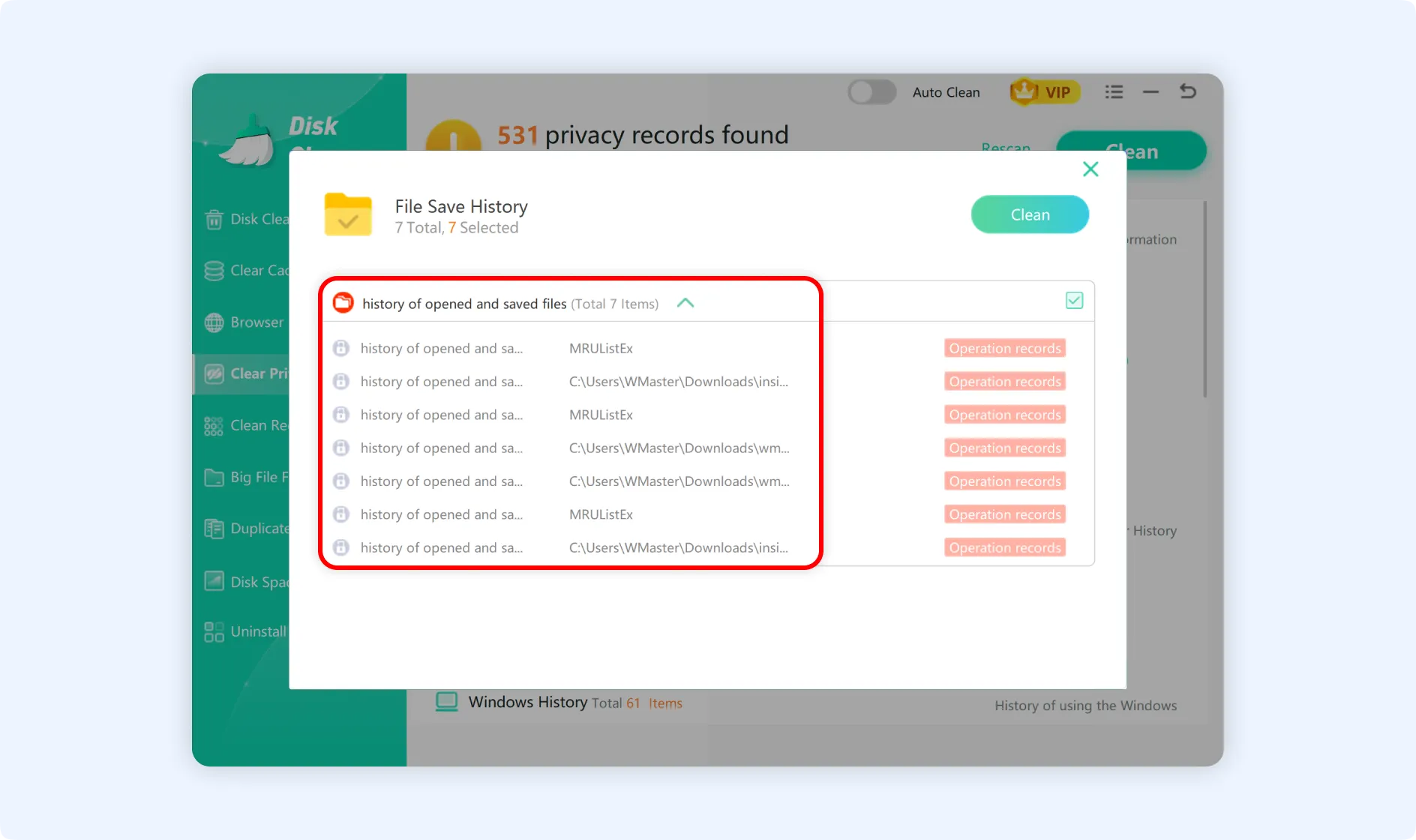Viewport: 1416px width, 840px height.
Task: Click the Rescan link
Action: click(1006, 148)
